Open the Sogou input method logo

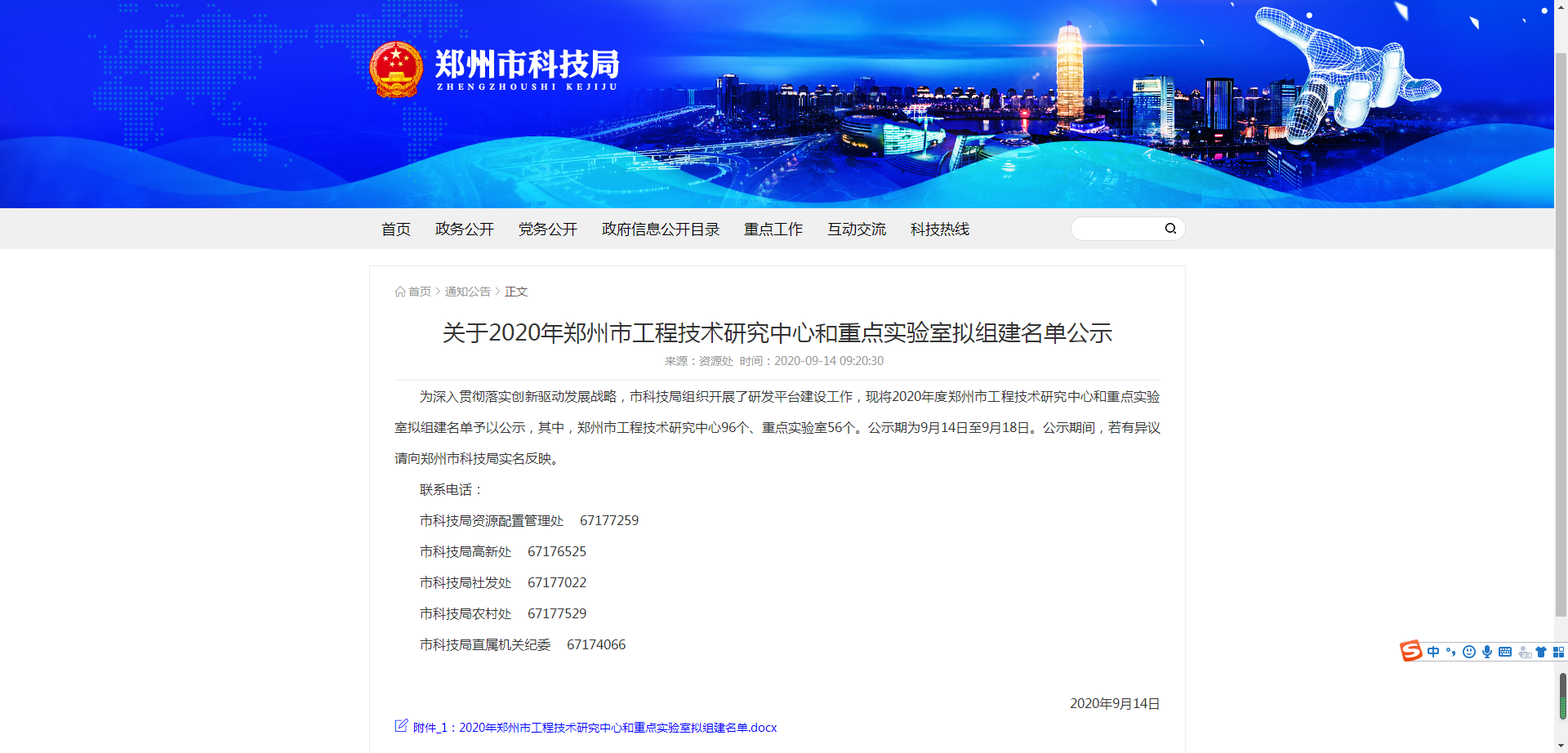[x=1411, y=651]
